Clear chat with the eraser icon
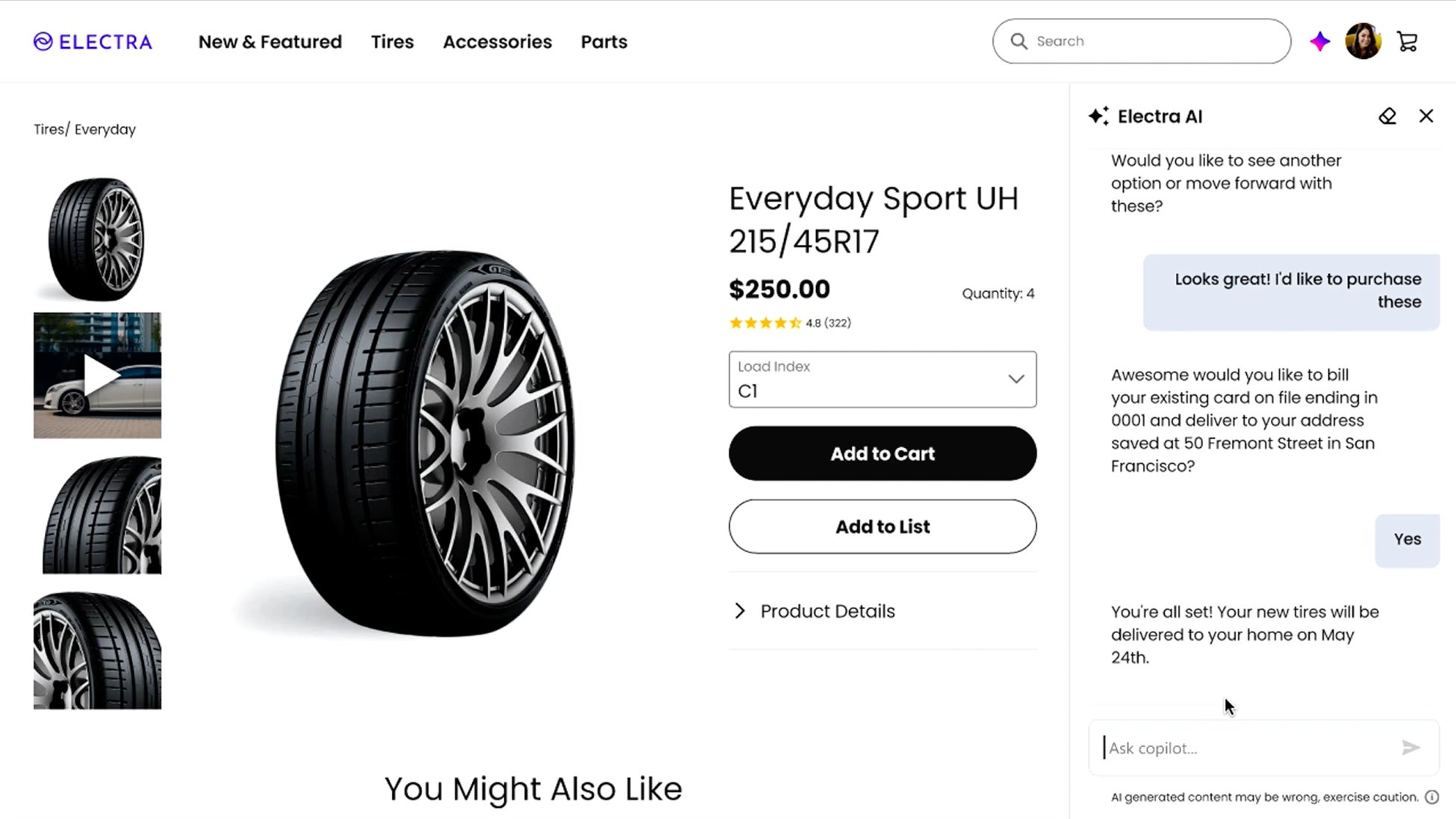Screen dimensions: 1456x819 point(1387,116)
